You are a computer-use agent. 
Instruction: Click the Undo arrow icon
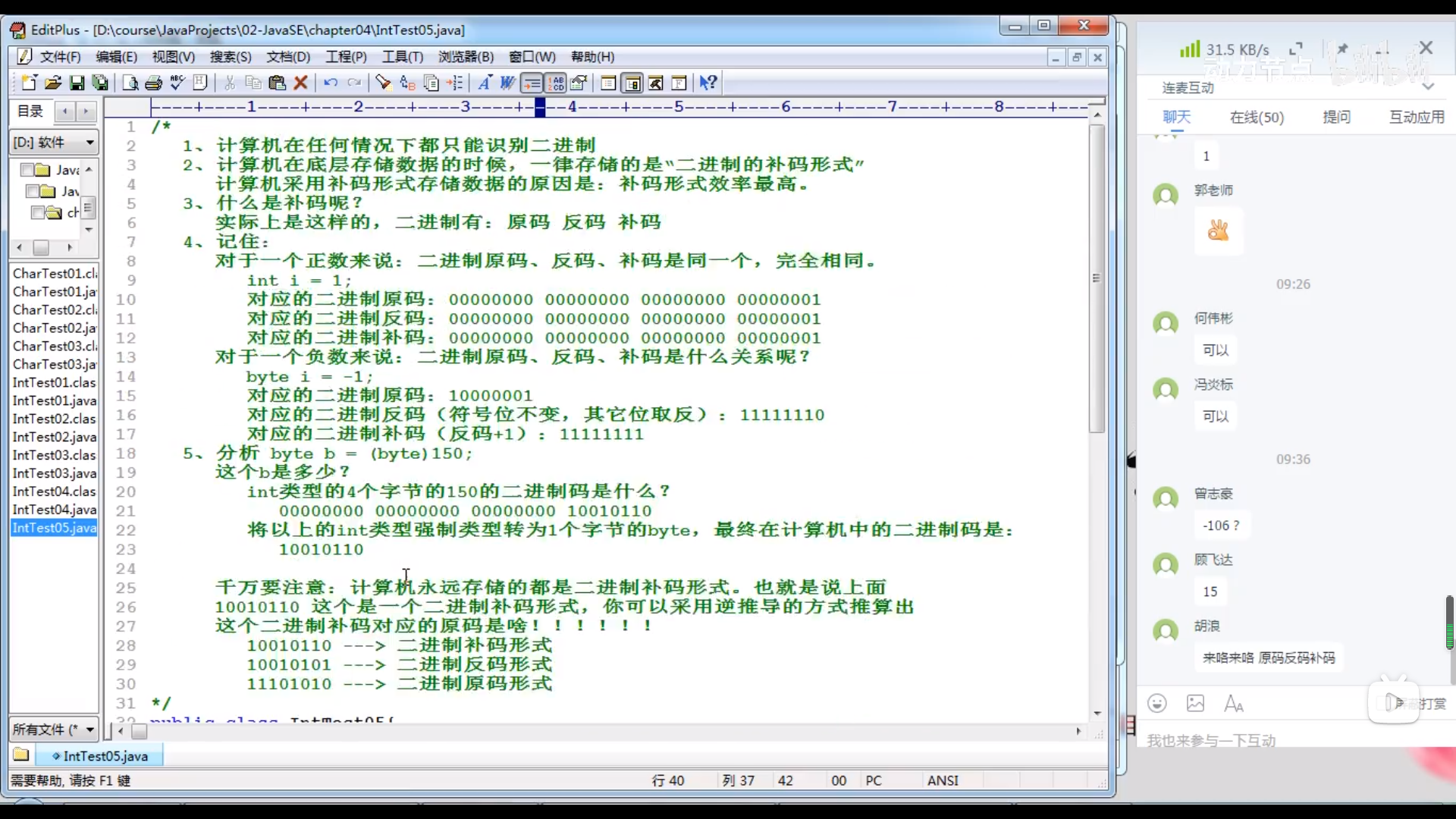tap(331, 83)
